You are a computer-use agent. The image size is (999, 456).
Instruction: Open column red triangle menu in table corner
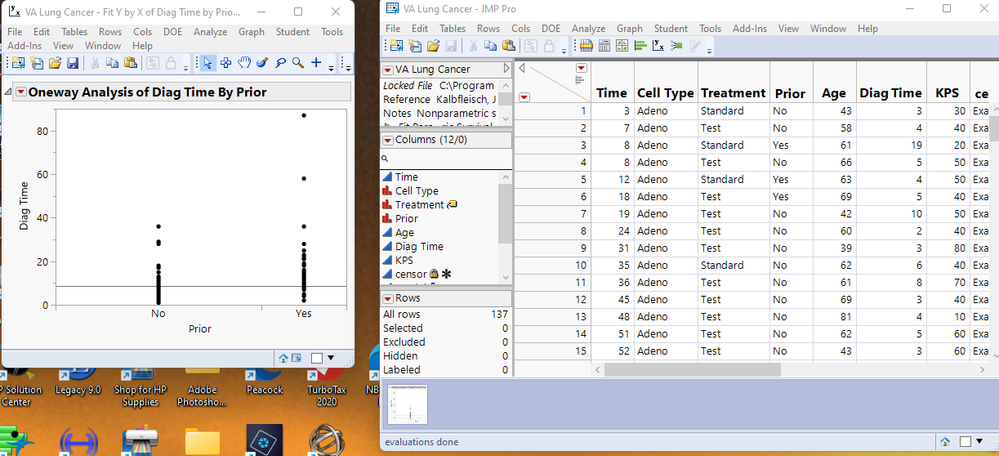tap(580, 68)
